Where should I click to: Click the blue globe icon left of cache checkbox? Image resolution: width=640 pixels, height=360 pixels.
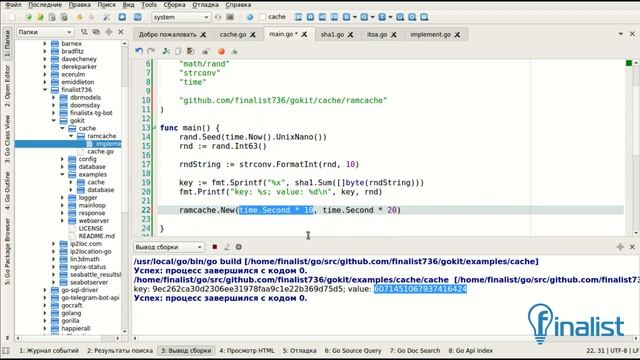click(250, 17)
